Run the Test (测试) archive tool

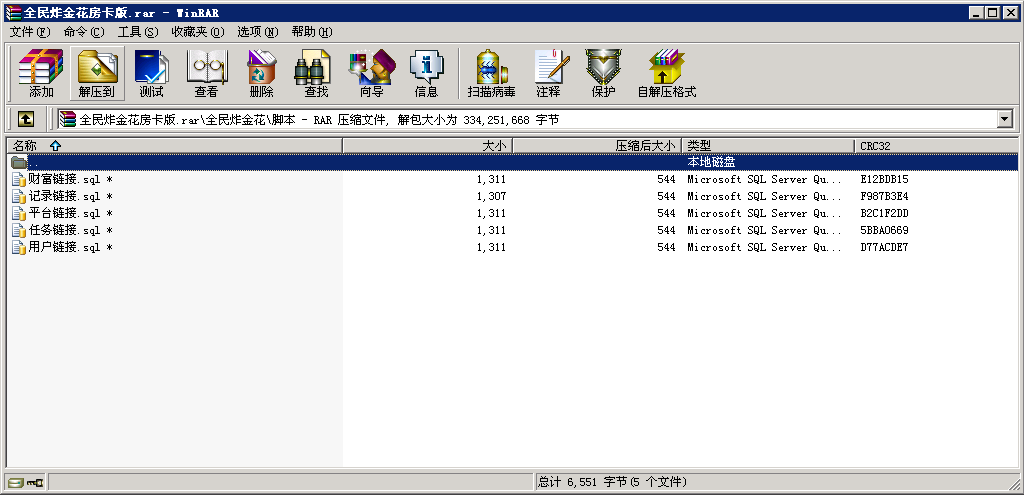click(151, 73)
